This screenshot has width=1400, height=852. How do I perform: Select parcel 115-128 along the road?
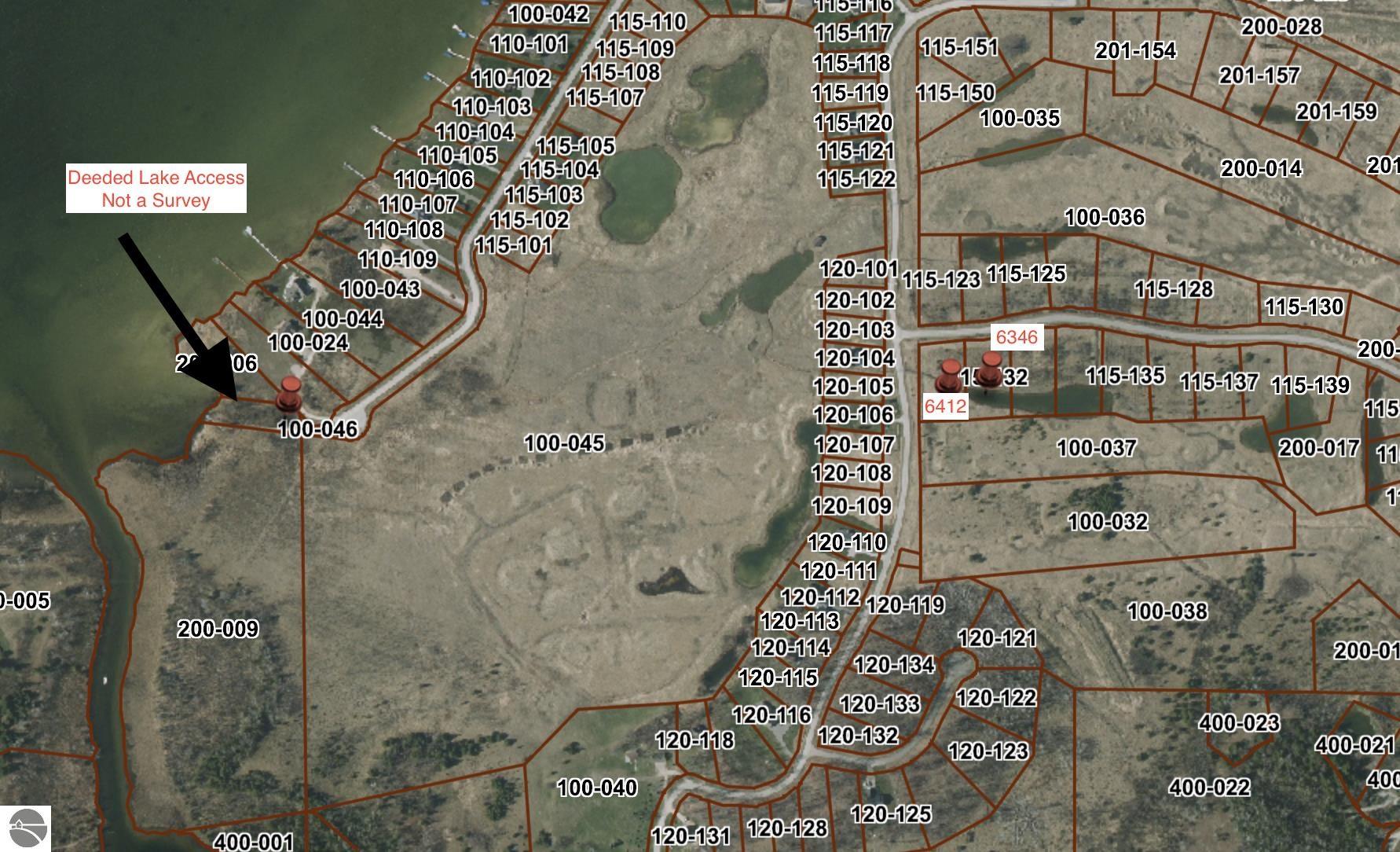1173,289
